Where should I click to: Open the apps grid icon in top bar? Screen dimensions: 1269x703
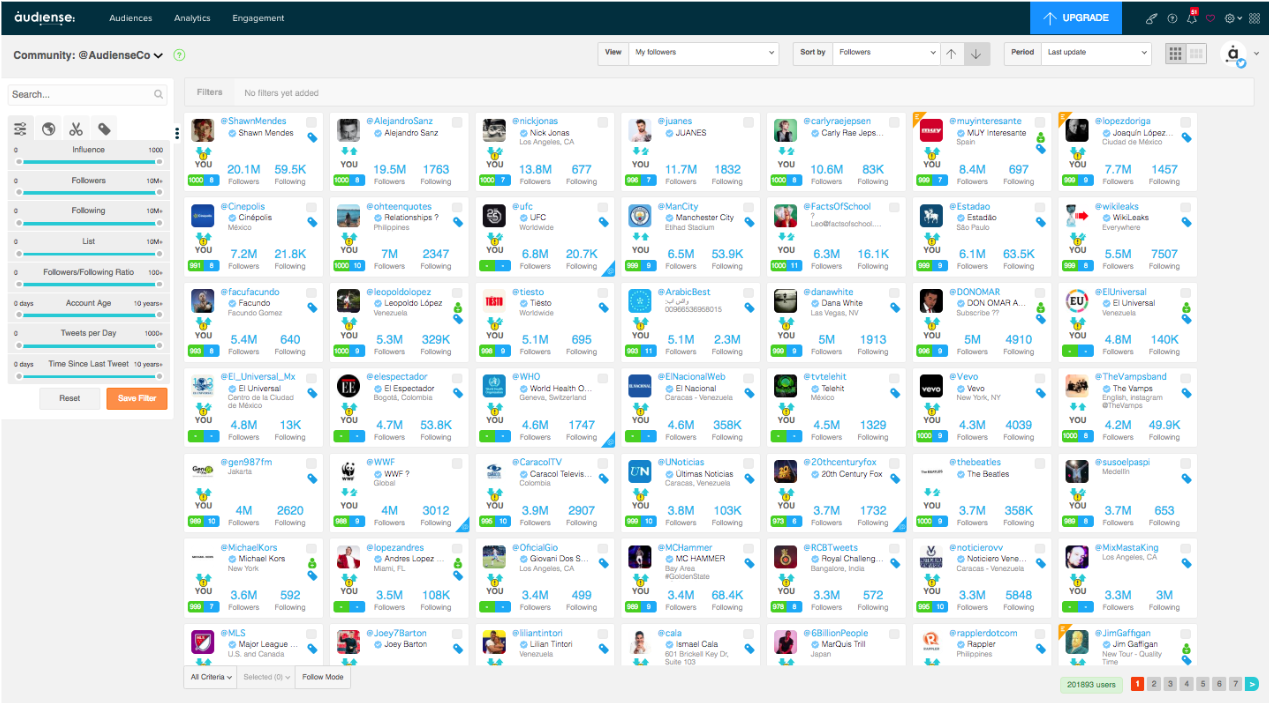click(x=1254, y=18)
